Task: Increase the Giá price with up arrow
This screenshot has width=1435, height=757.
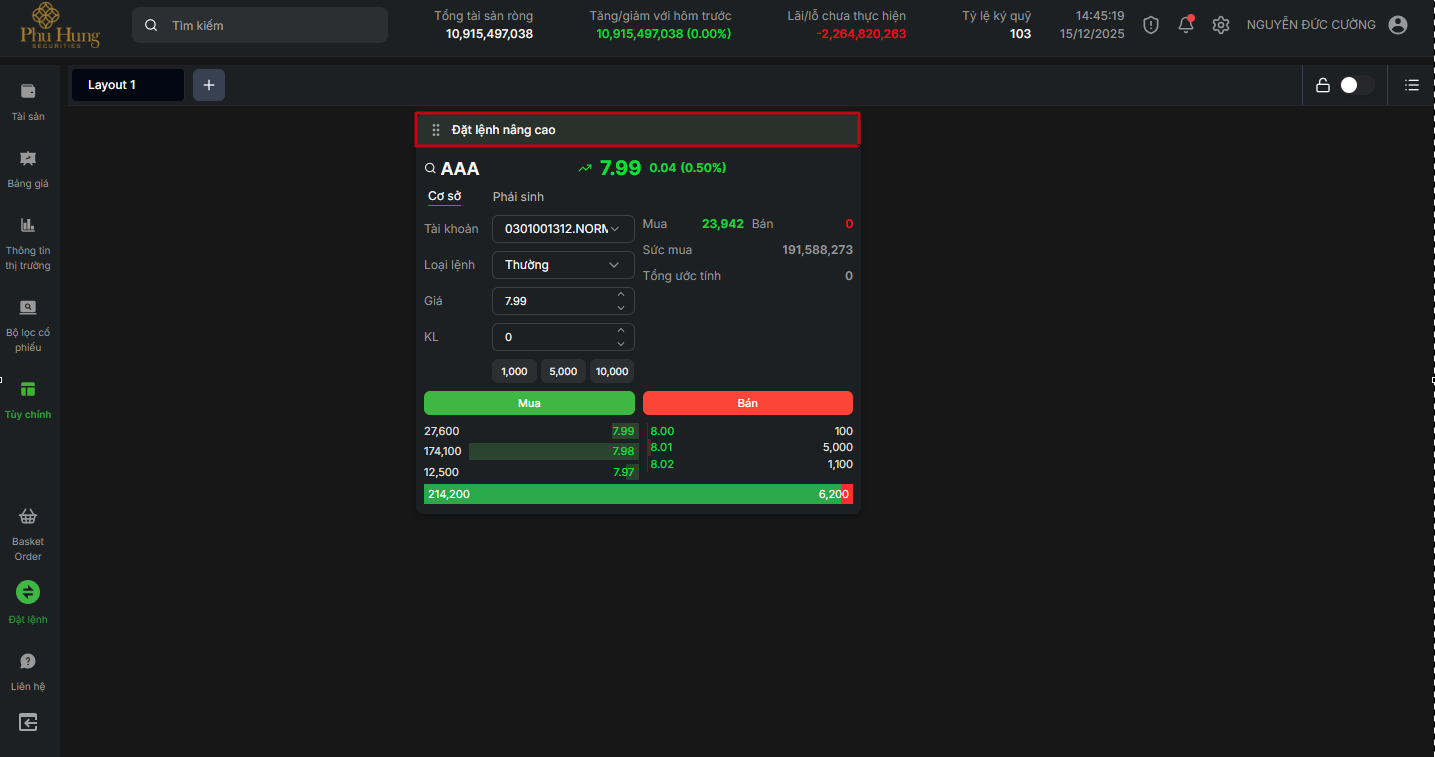Action: 621,295
